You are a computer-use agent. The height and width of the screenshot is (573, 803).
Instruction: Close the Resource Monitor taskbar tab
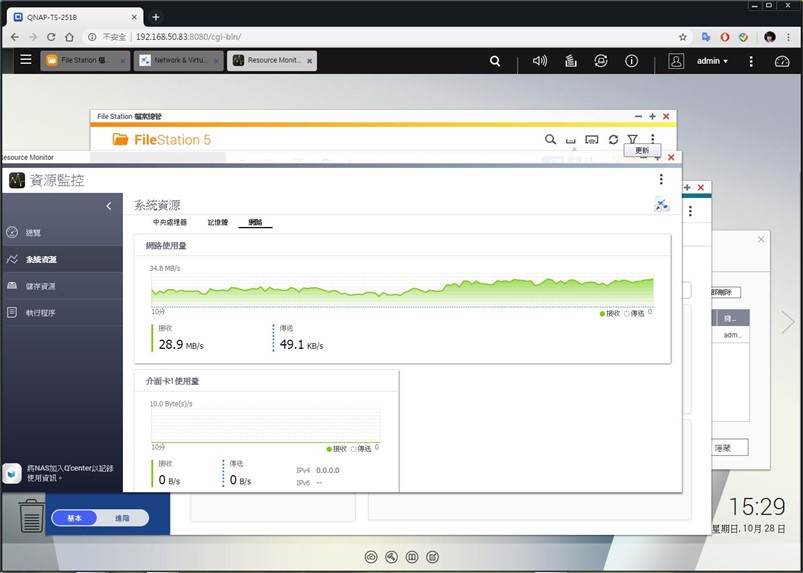click(x=309, y=61)
